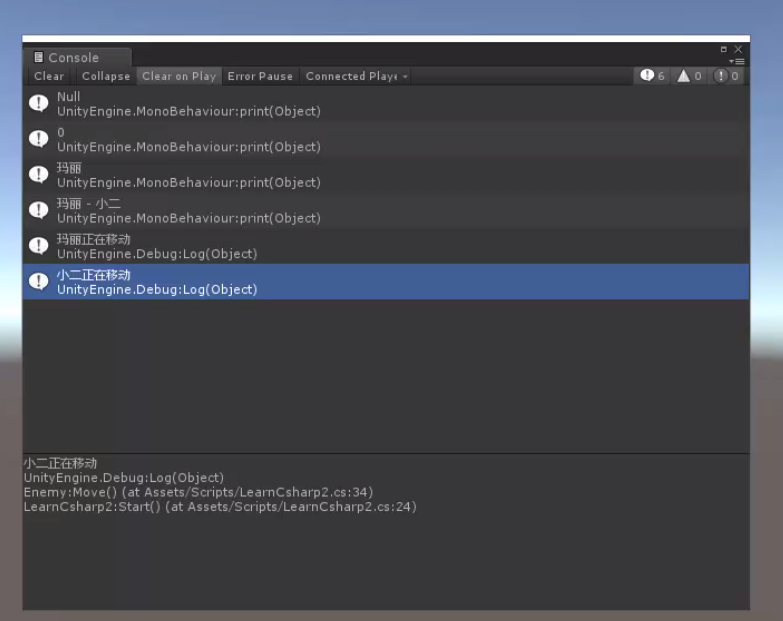Select the '小二正在移动' highlighted log entry
Viewport: 783px width, 621px height.
point(386,282)
